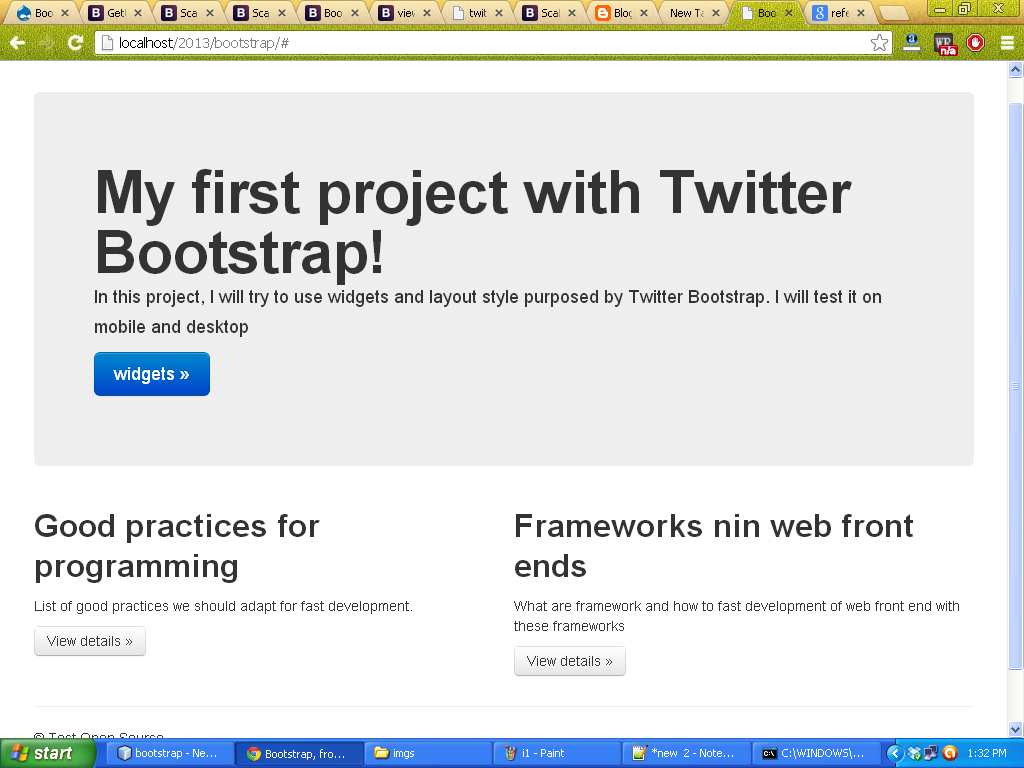Open the Chrome hamburger menu
This screenshot has height=768, width=1024.
1008,43
